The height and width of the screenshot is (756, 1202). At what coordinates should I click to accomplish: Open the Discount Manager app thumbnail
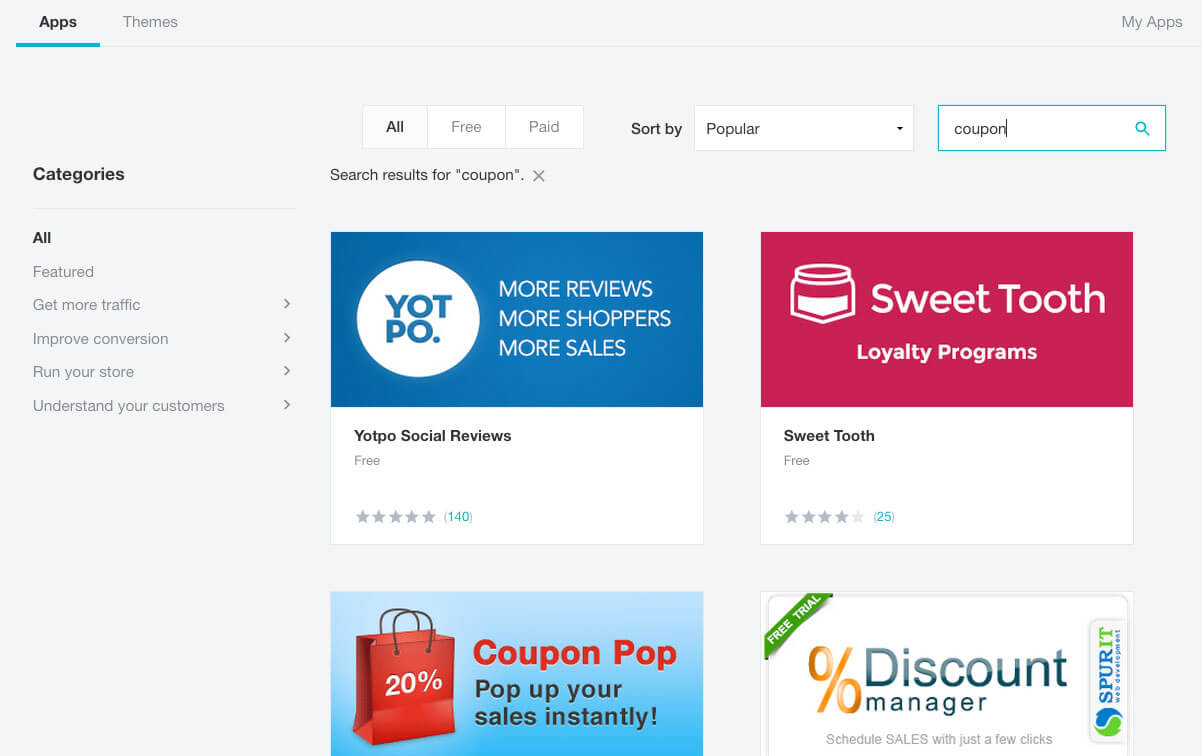point(947,674)
